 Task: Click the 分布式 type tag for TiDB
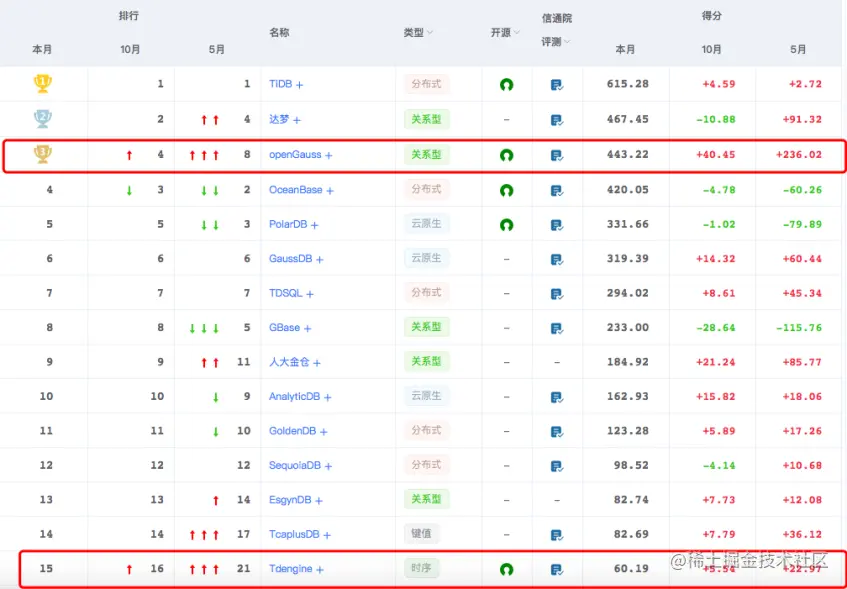click(x=427, y=84)
